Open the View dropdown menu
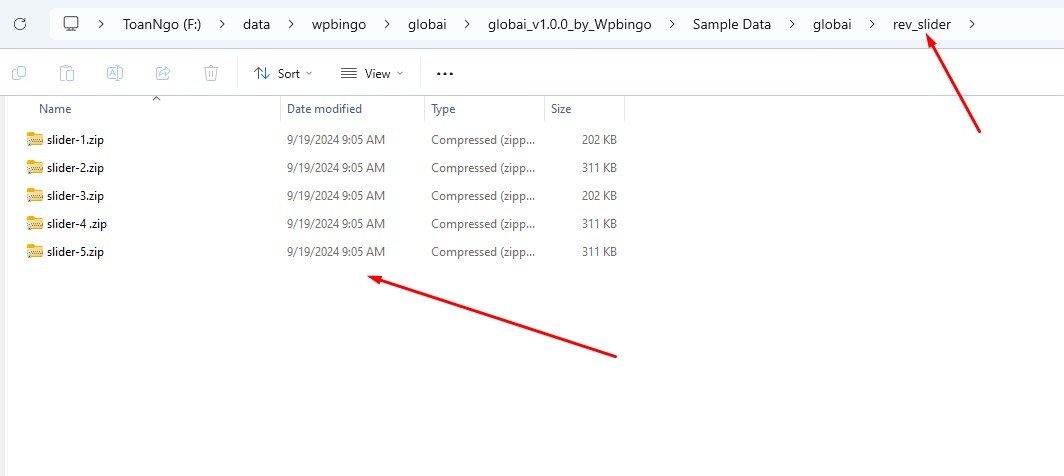The image size is (1064, 476). [x=372, y=73]
